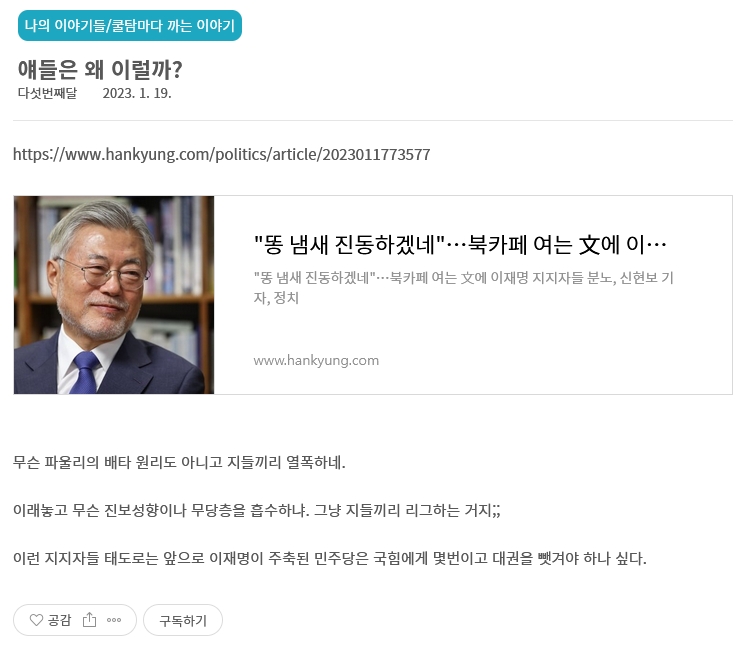This screenshot has height=668, width=741.
Task: Open the 나의 이야기들/쿨탐마다 까는 이야기 category tag
Action: pyautogui.click(x=130, y=26)
